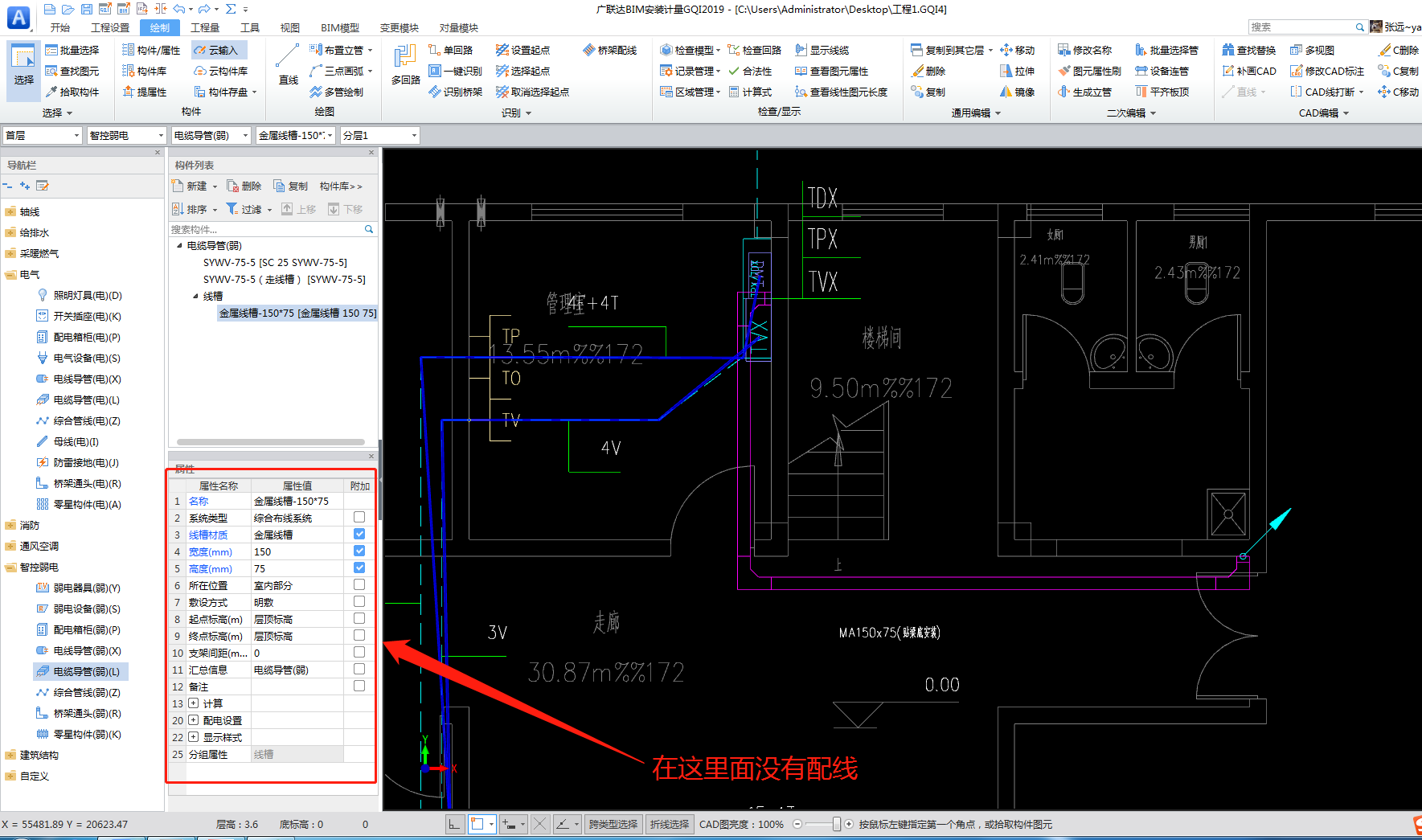Toggle the 宽度(mm) attach checkbox

[359, 551]
